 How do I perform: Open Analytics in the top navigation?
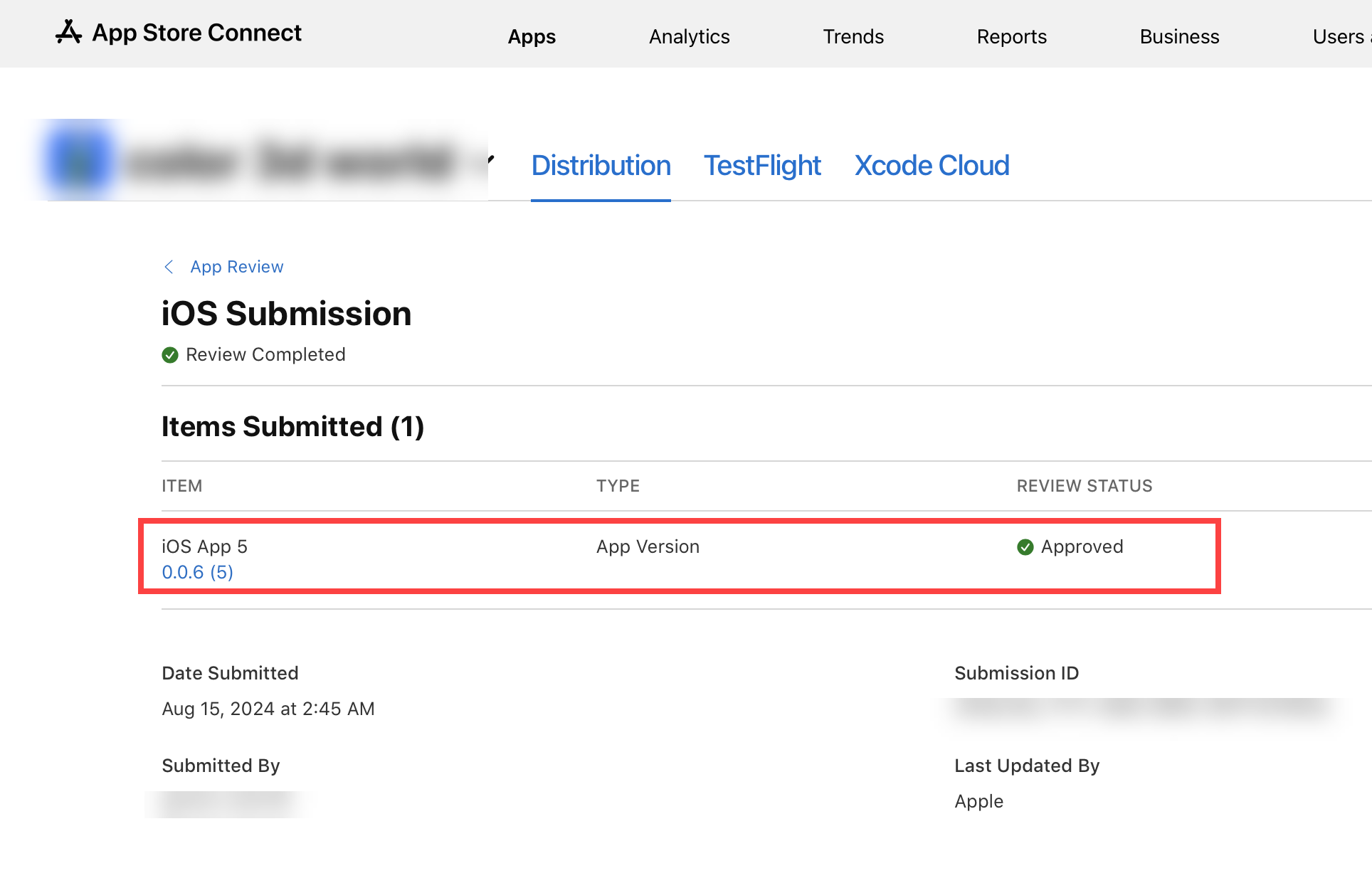pos(689,36)
